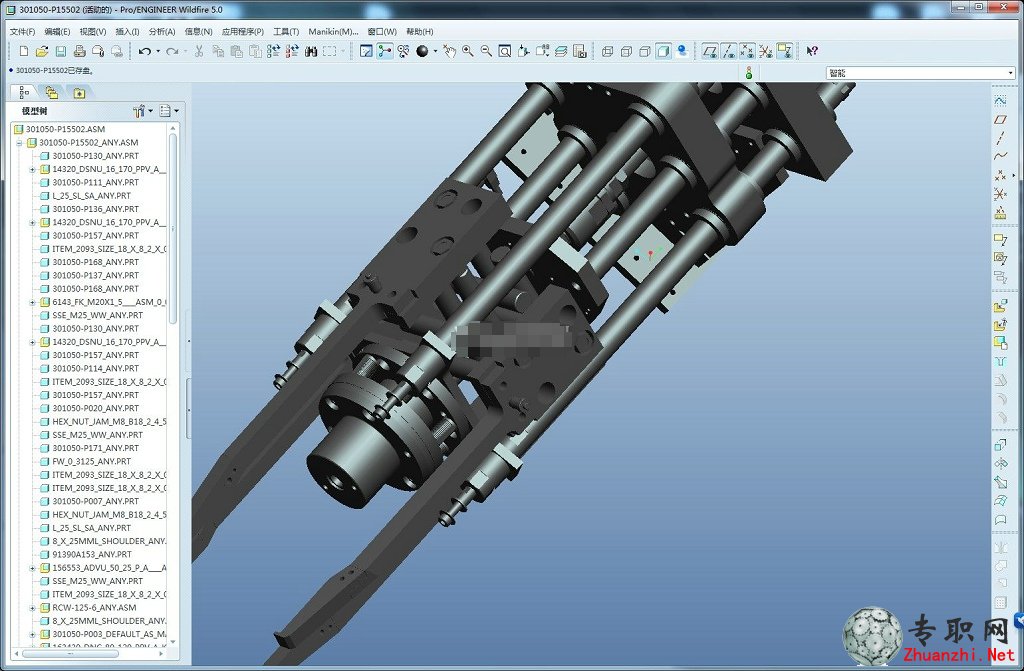Select 301050-P15502.ASM root in model tree
Screen dimensions: 1024x671
[59, 129]
